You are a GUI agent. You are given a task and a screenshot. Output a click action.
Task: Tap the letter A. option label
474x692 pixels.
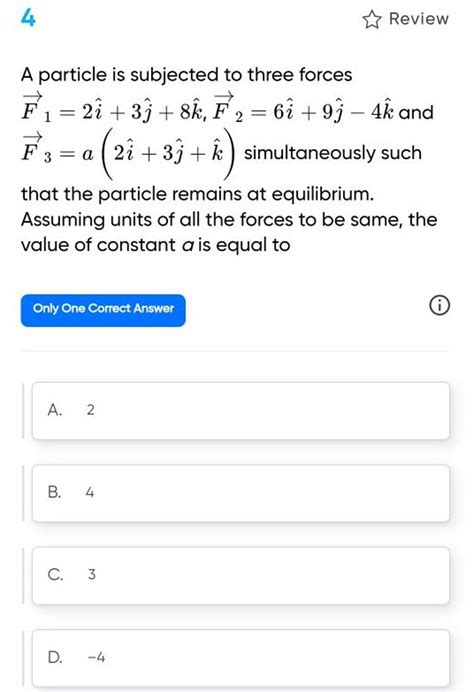click(x=55, y=410)
